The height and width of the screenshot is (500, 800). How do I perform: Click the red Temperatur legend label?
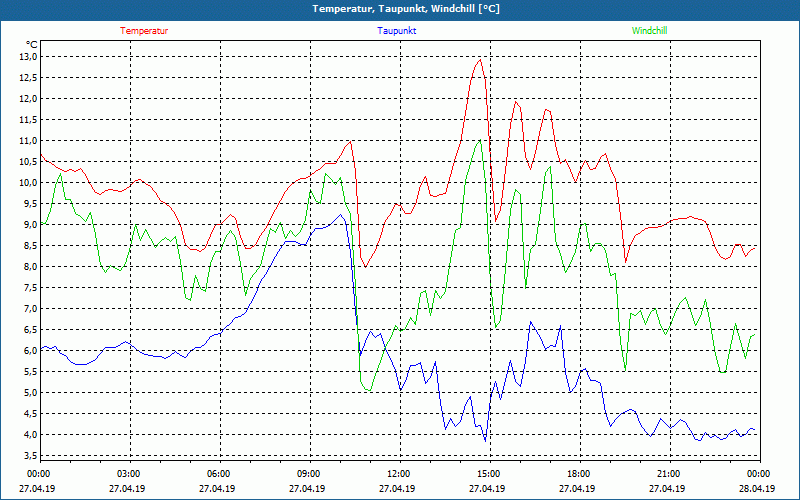[144, 31]
